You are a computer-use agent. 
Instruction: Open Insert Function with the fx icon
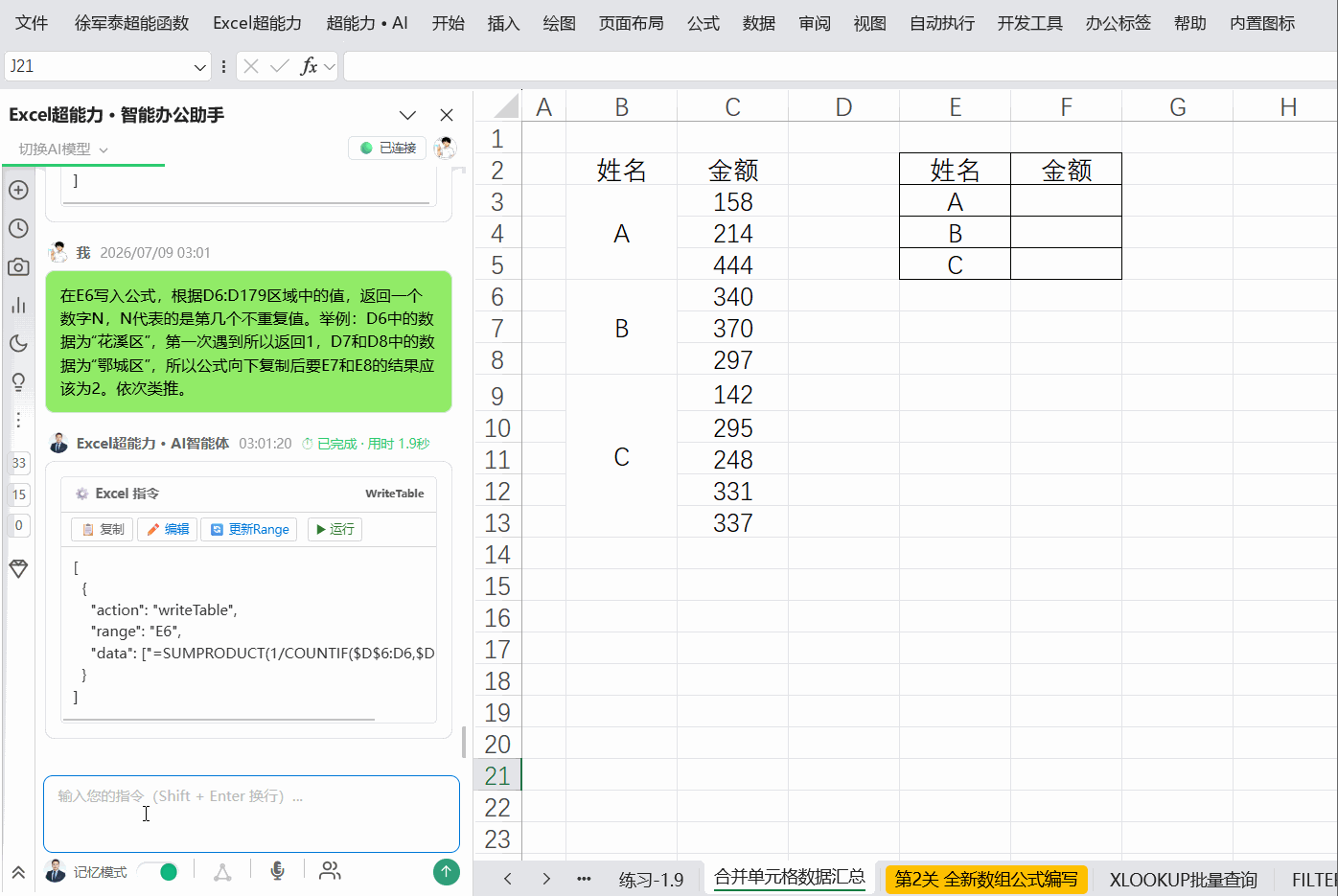pos(309,66)
